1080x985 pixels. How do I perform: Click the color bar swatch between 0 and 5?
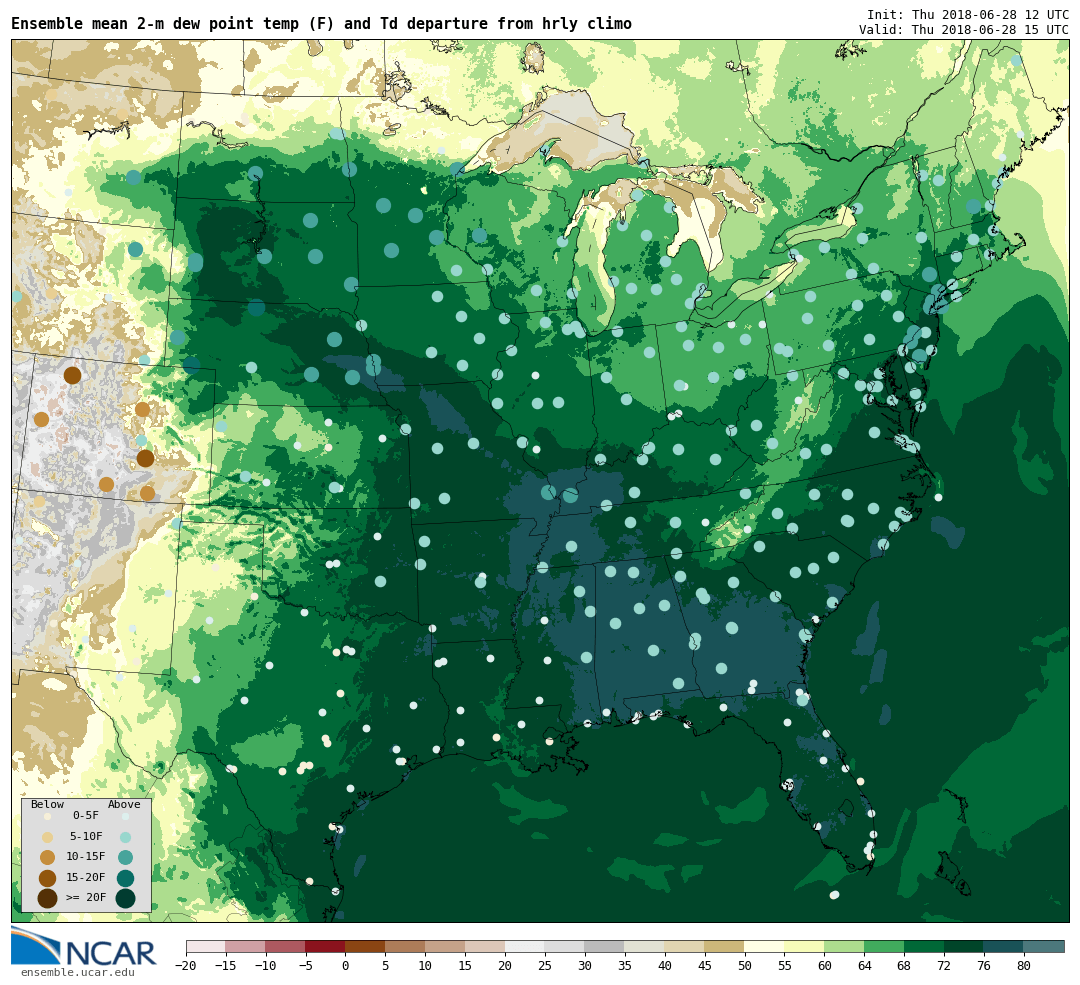tap(365, 946)
